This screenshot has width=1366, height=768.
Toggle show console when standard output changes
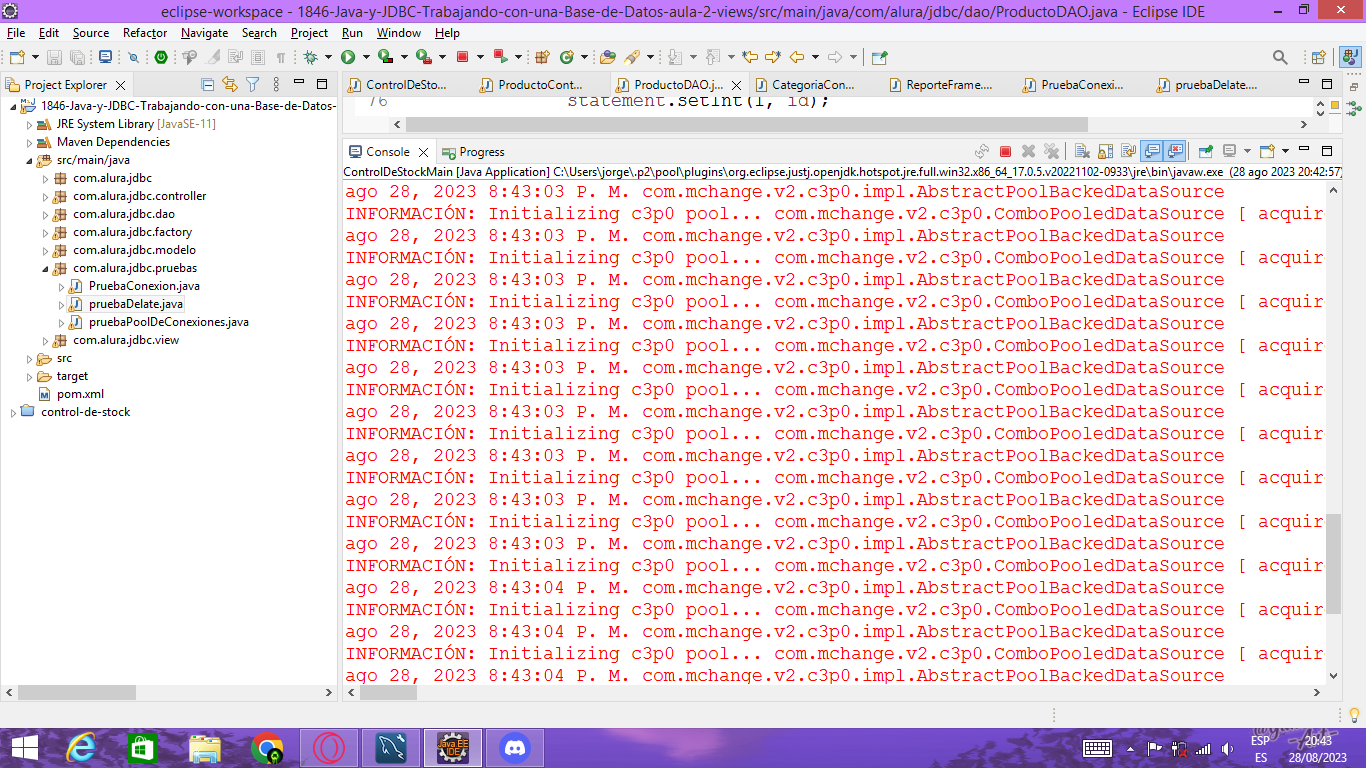1152,152
